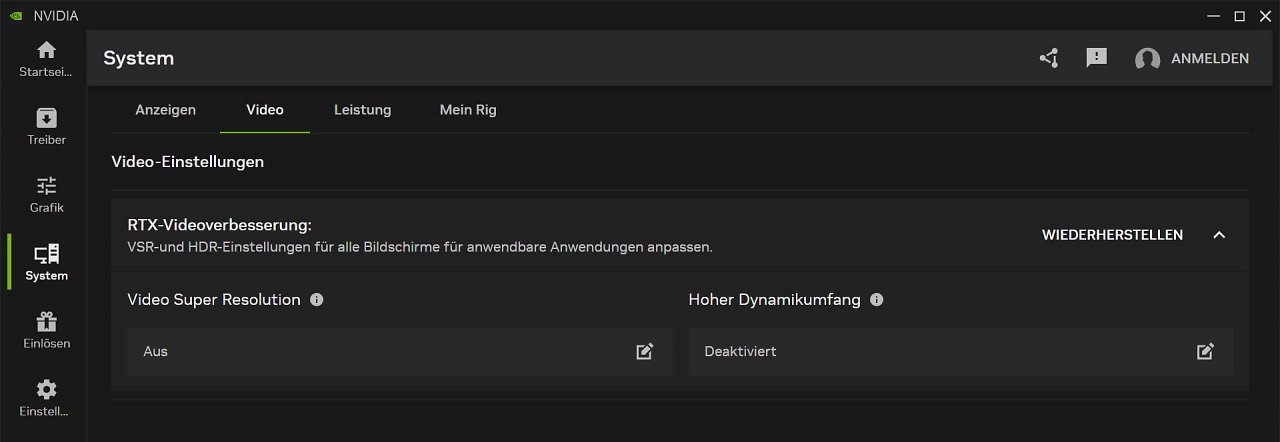Click the Hoher Dynamikumfang label
Viewport: 1280px width, 442px height.
[775, 299]
